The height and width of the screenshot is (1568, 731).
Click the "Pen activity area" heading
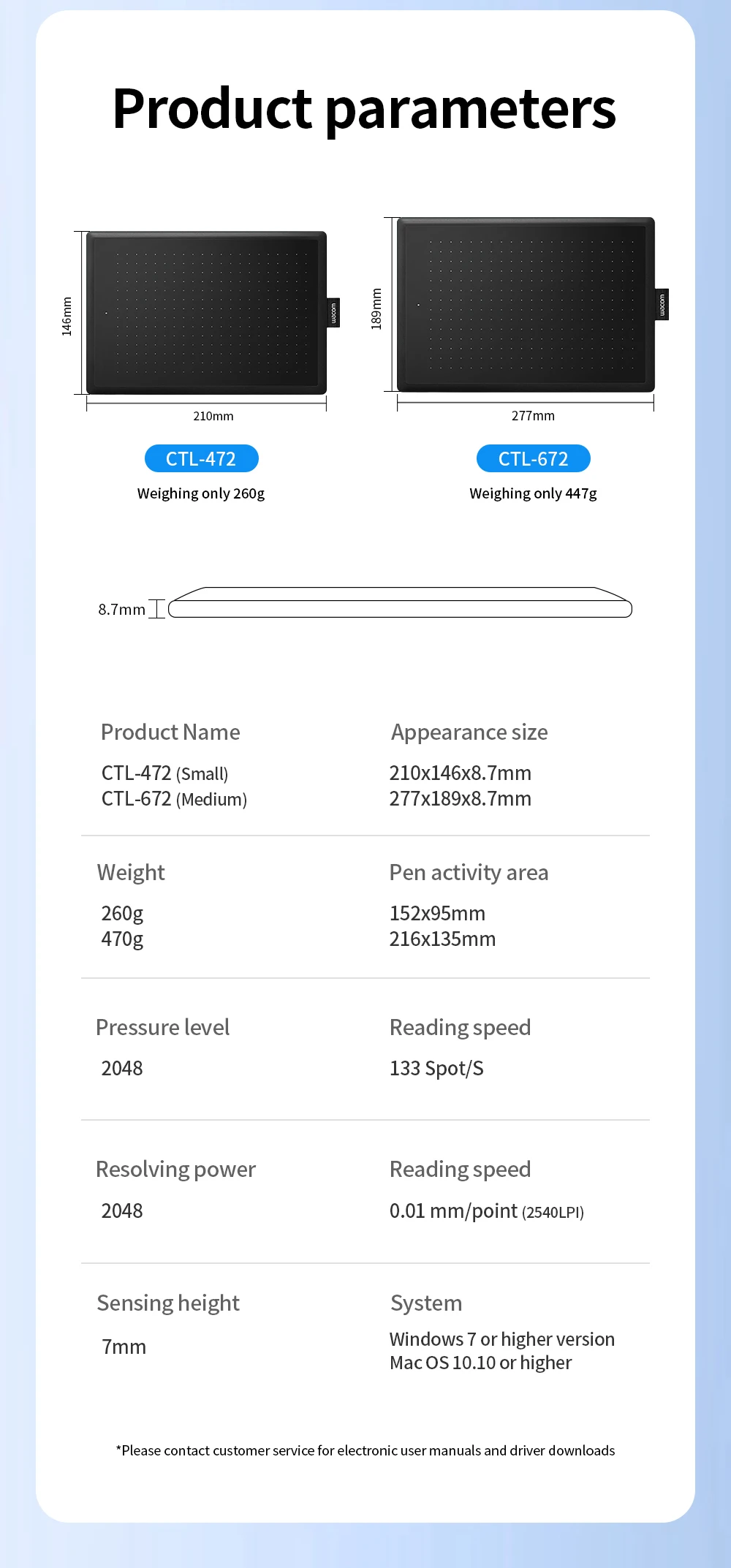[469, 872]
